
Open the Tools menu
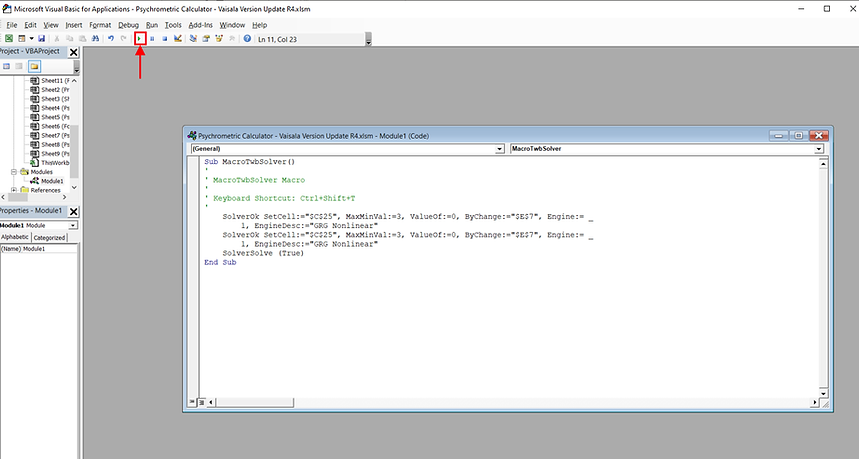click(x=173, y=25)
